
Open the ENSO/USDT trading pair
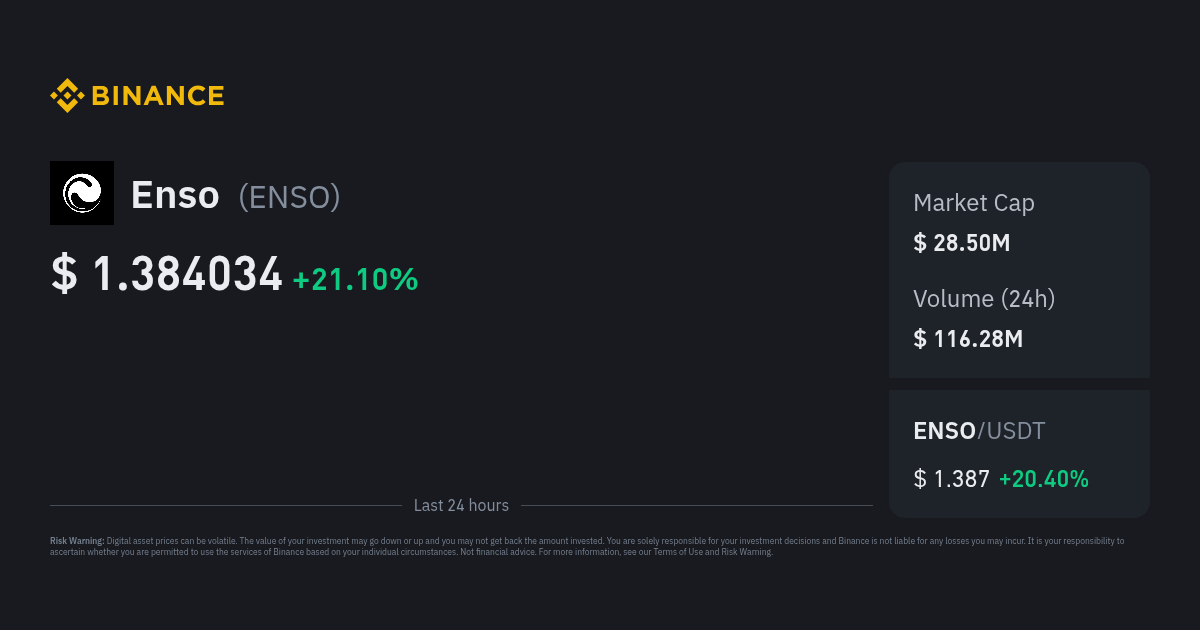click(x=978, y=431)
